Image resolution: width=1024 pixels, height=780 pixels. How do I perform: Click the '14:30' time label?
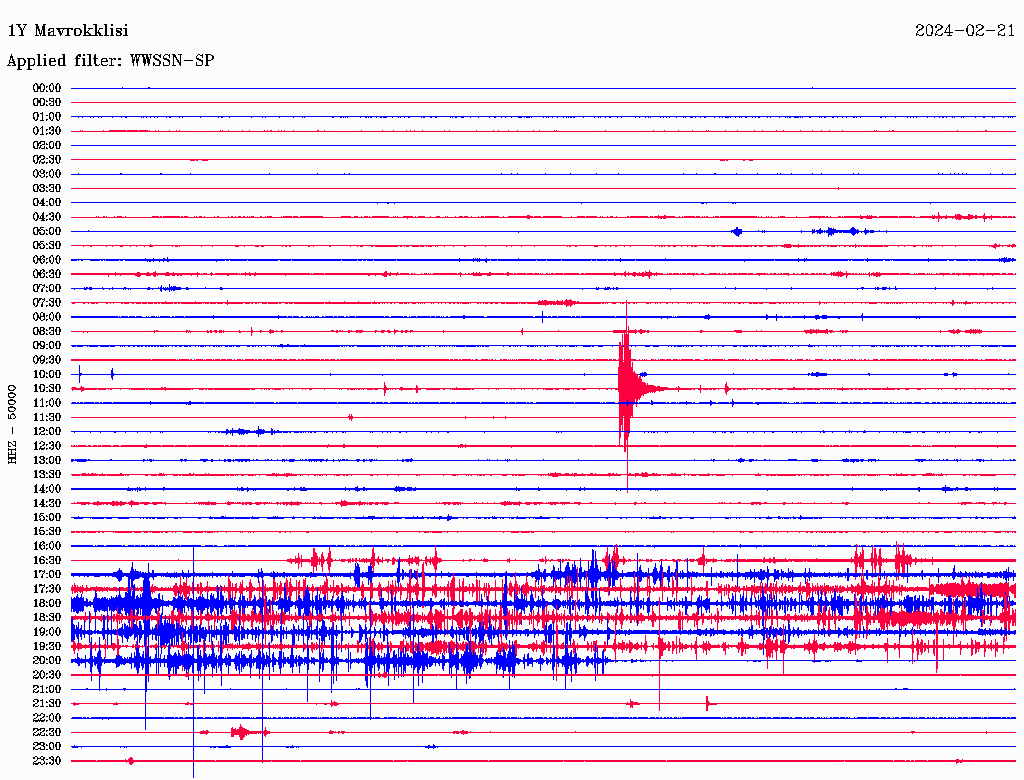(46, 503)
